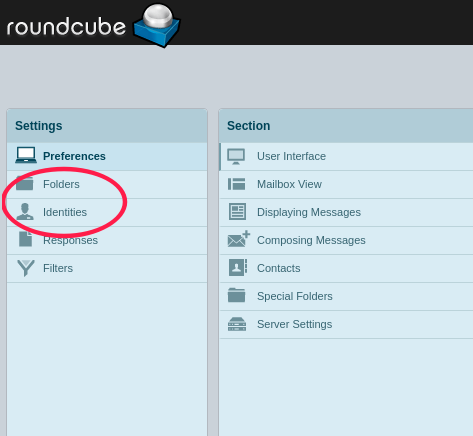This screenshot has height=436, width=473.
Task: Open the Server Settings section
Action: click(346, 324)
